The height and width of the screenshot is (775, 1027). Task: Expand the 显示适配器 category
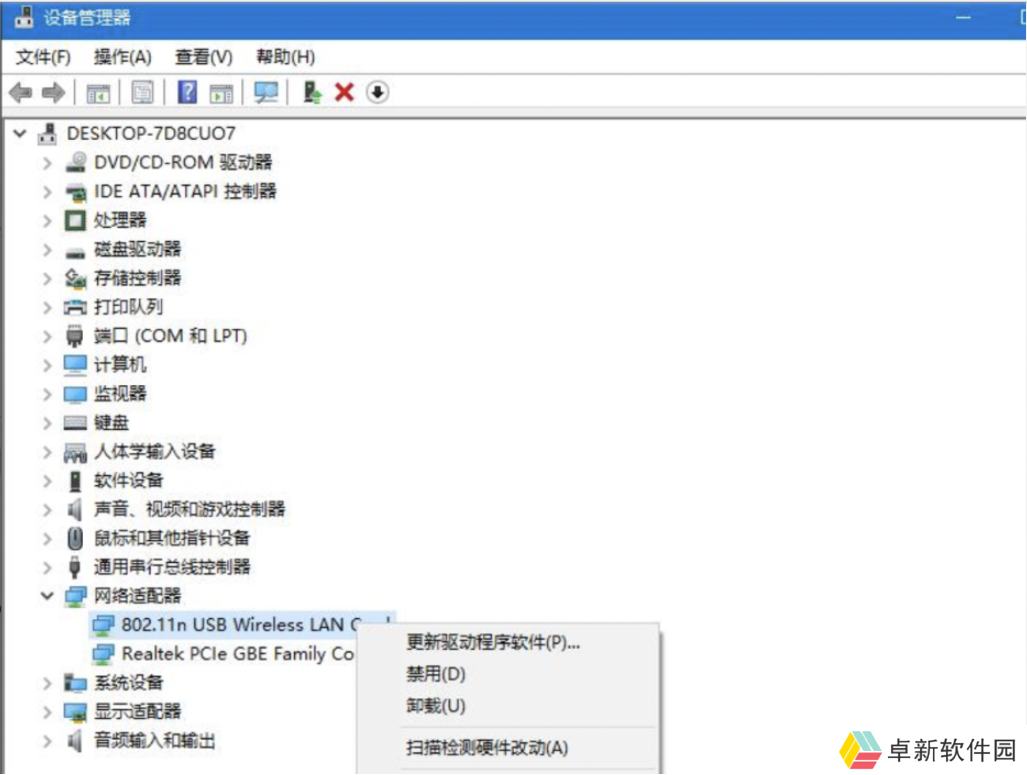47,711
